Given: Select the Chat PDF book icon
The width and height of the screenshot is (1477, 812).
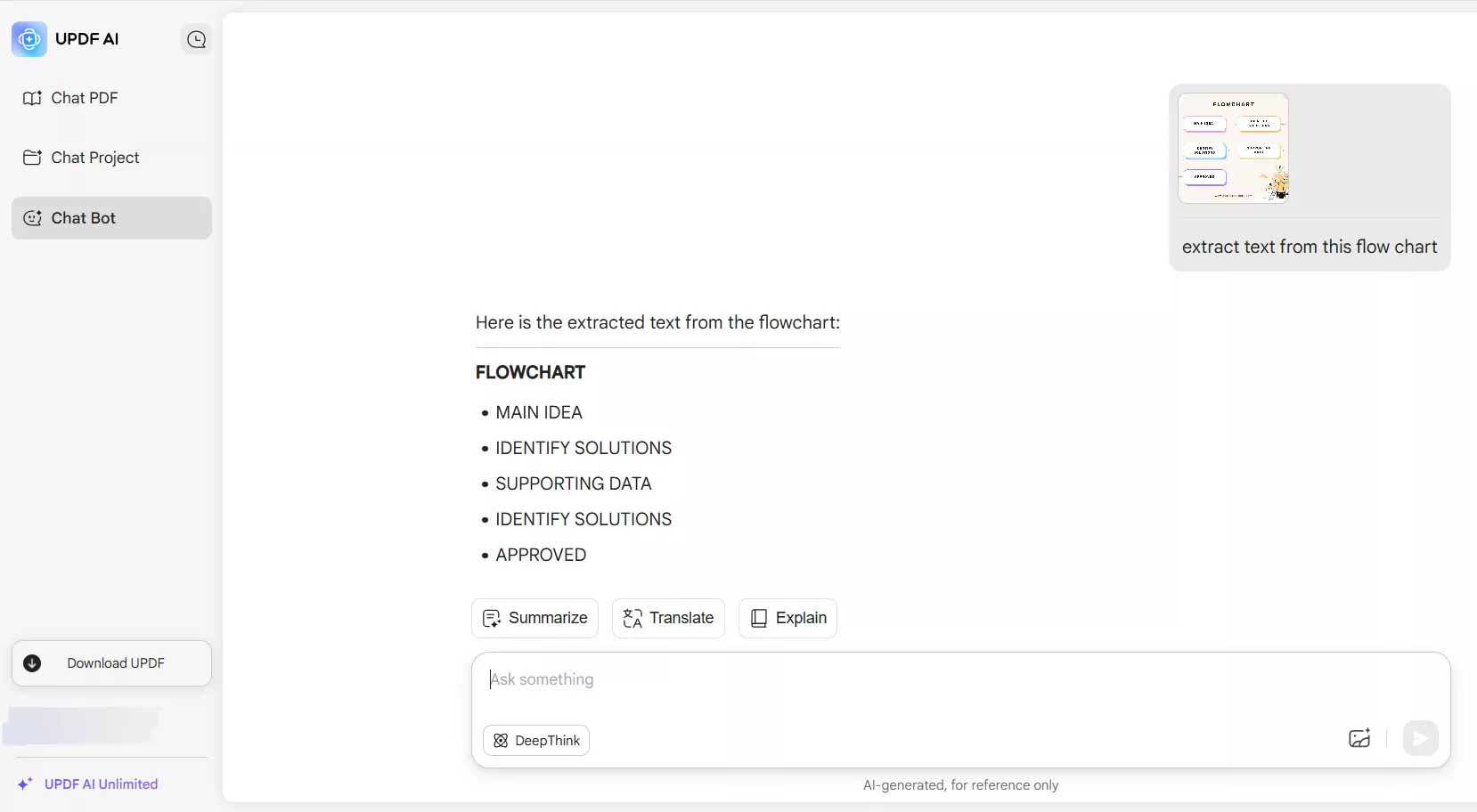Looking at the screenshot, I should 33,98.
